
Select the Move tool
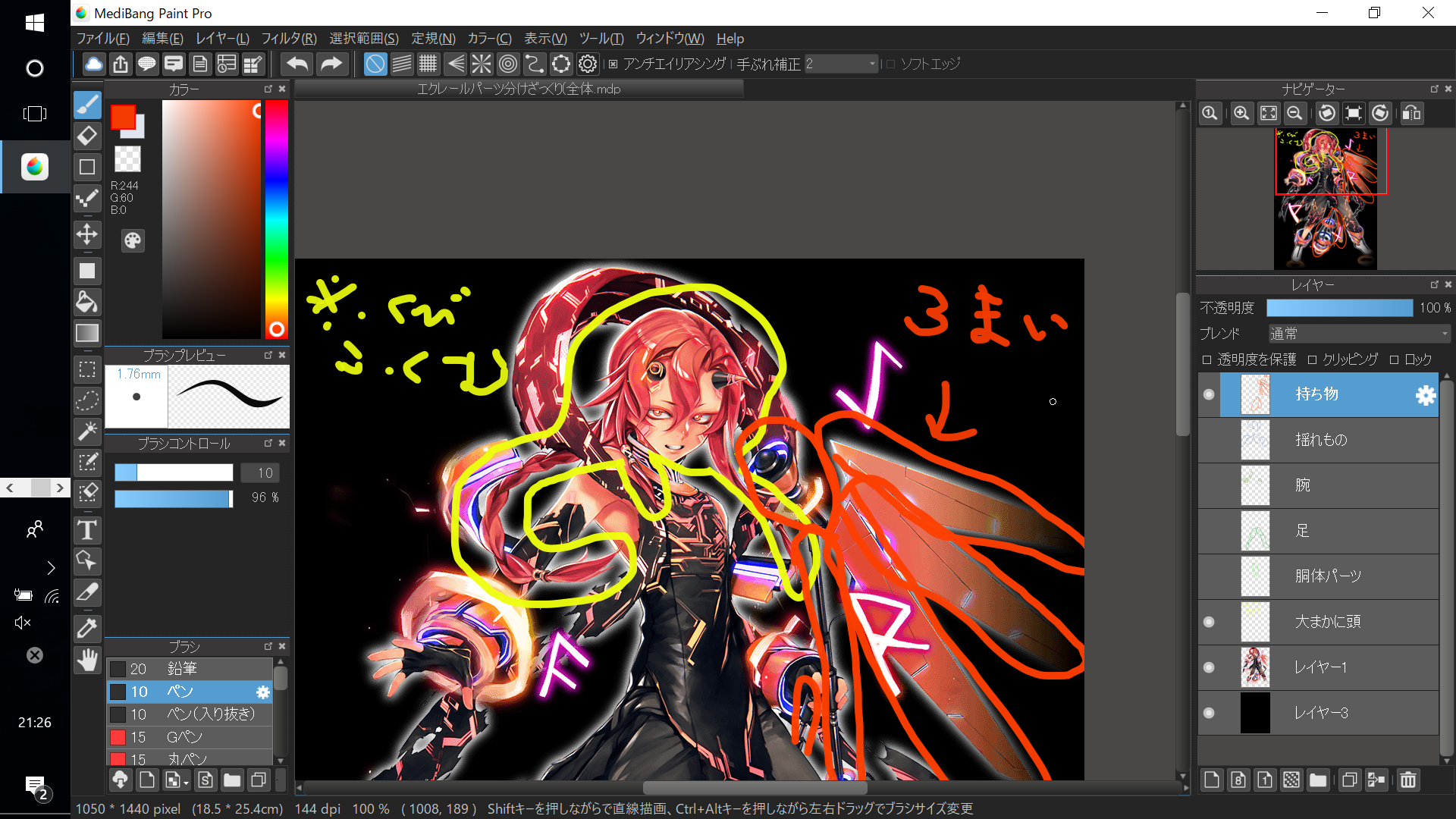pos(87,234)
